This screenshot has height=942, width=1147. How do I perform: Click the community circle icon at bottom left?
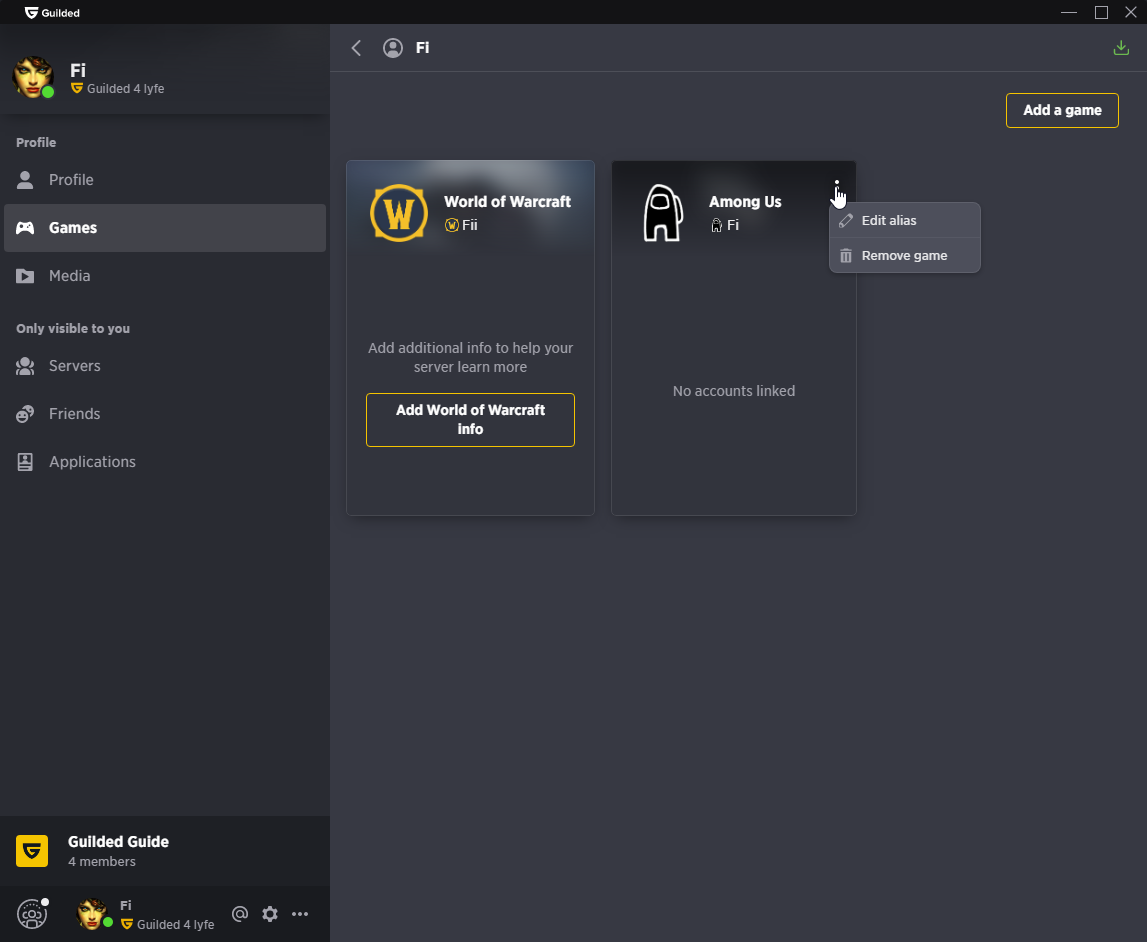tap(31, 913)
